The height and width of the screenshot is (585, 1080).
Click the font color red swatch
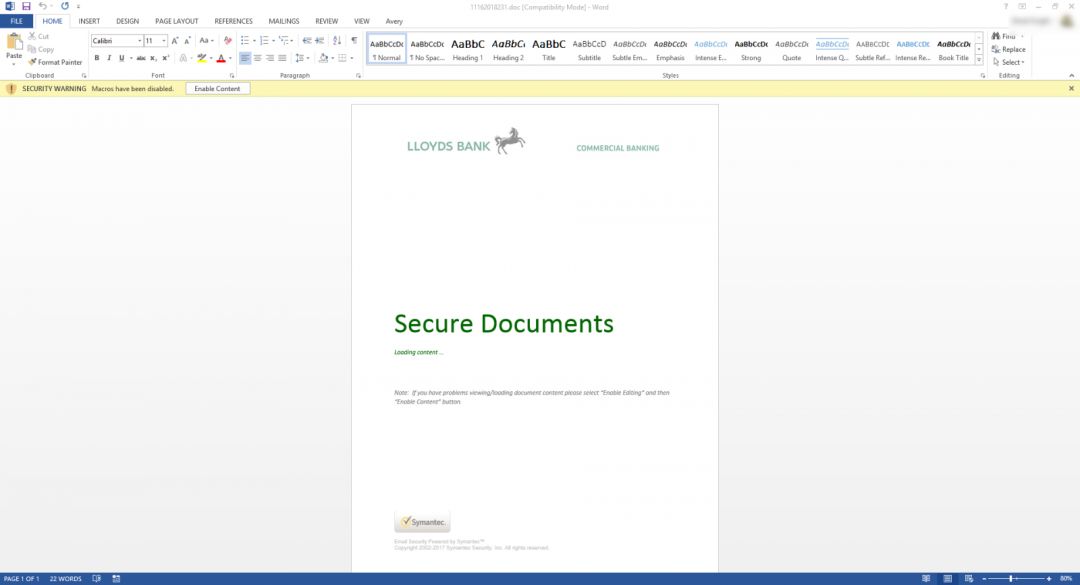(x=221, y=58)
